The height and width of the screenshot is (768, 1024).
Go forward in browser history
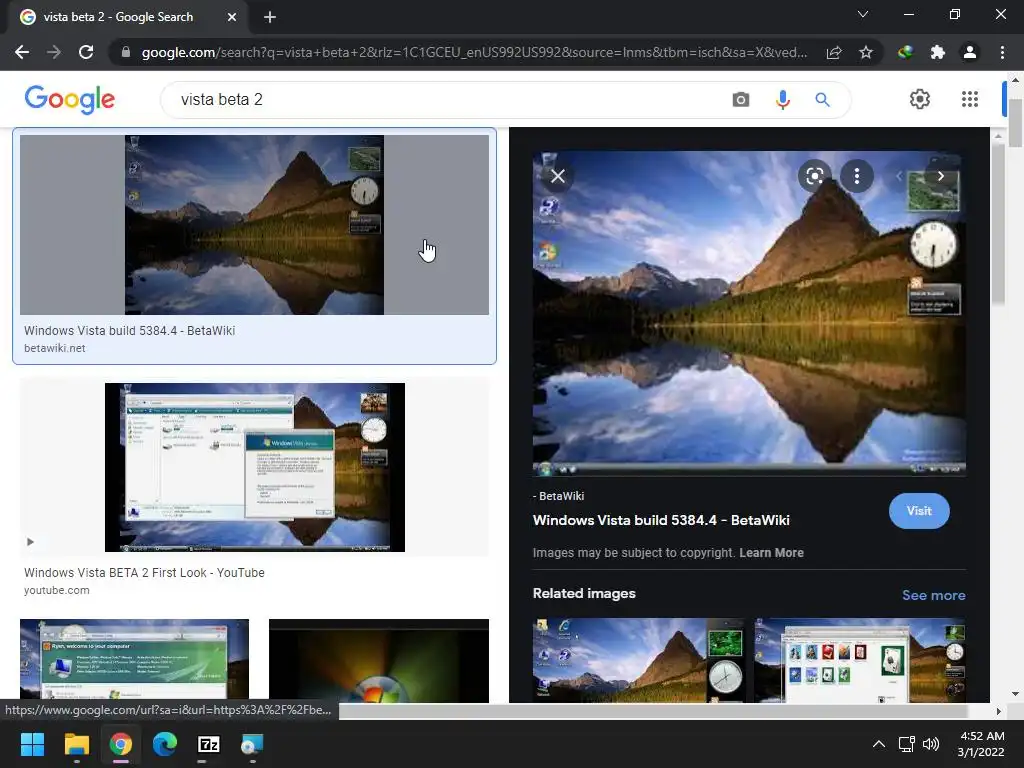[54, 52]
